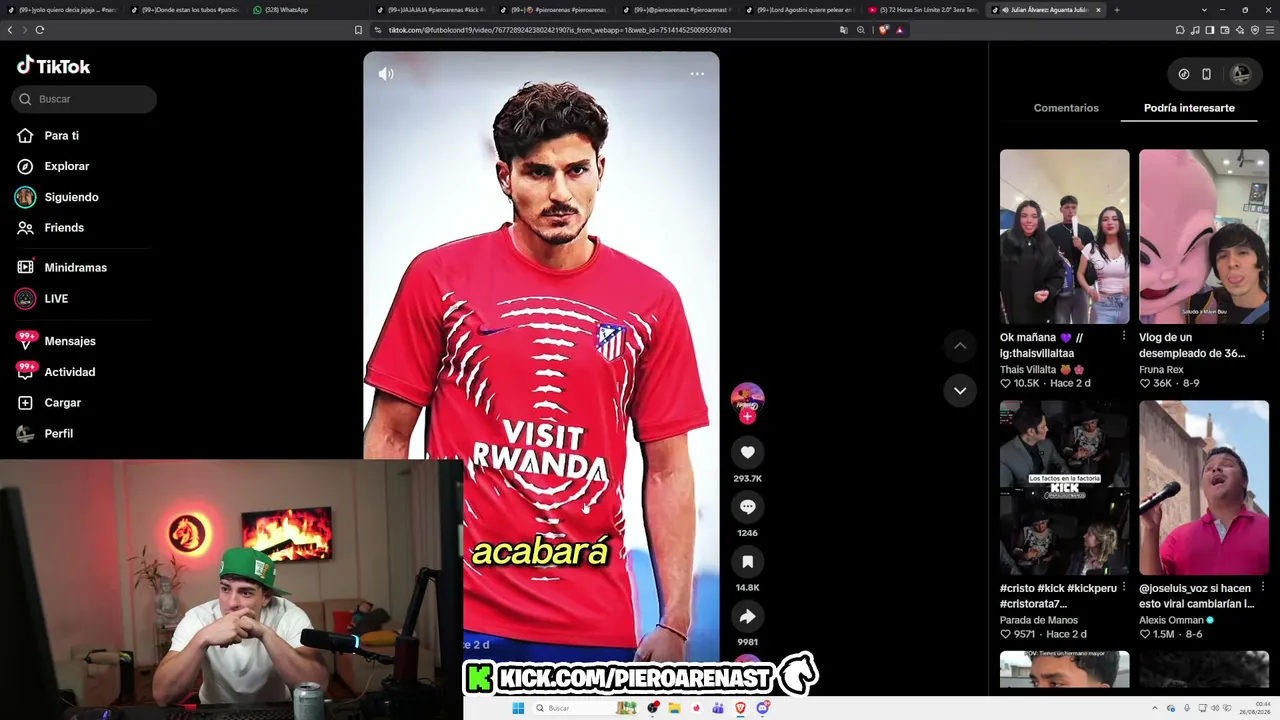The width and height of the screenshot is (1280, 720).
Task: Open options for the '#cristo #kick' video
Action: 1123,588
